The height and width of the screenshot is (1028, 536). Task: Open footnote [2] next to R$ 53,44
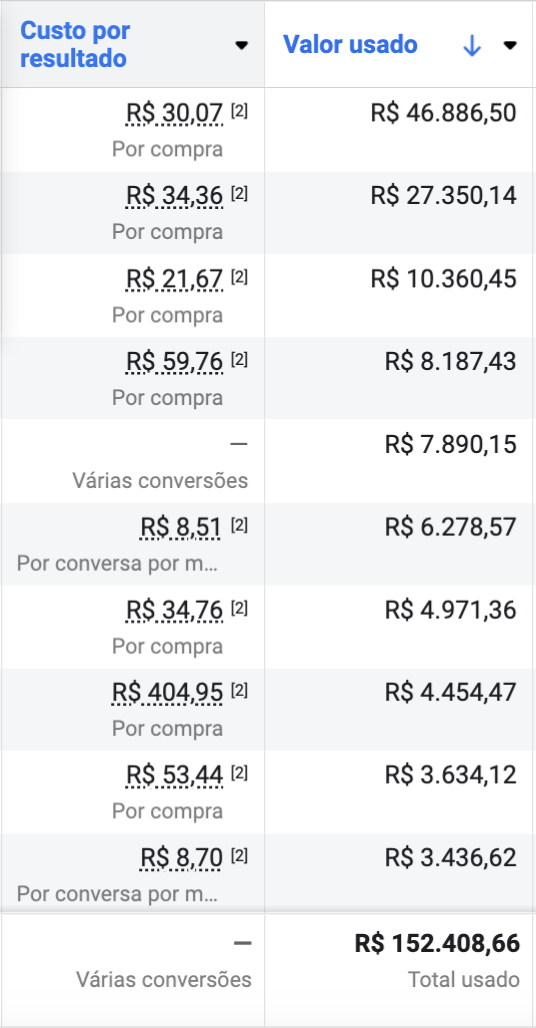[239, 774]
